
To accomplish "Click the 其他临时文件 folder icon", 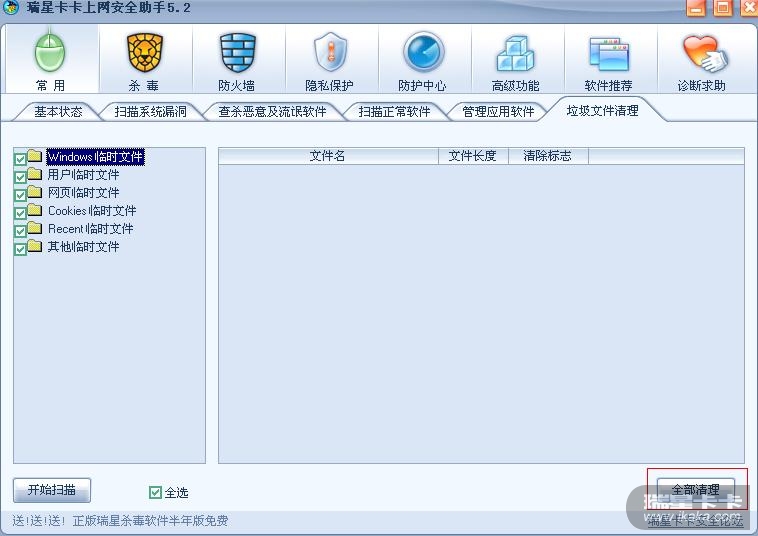I will click(35, 246).
